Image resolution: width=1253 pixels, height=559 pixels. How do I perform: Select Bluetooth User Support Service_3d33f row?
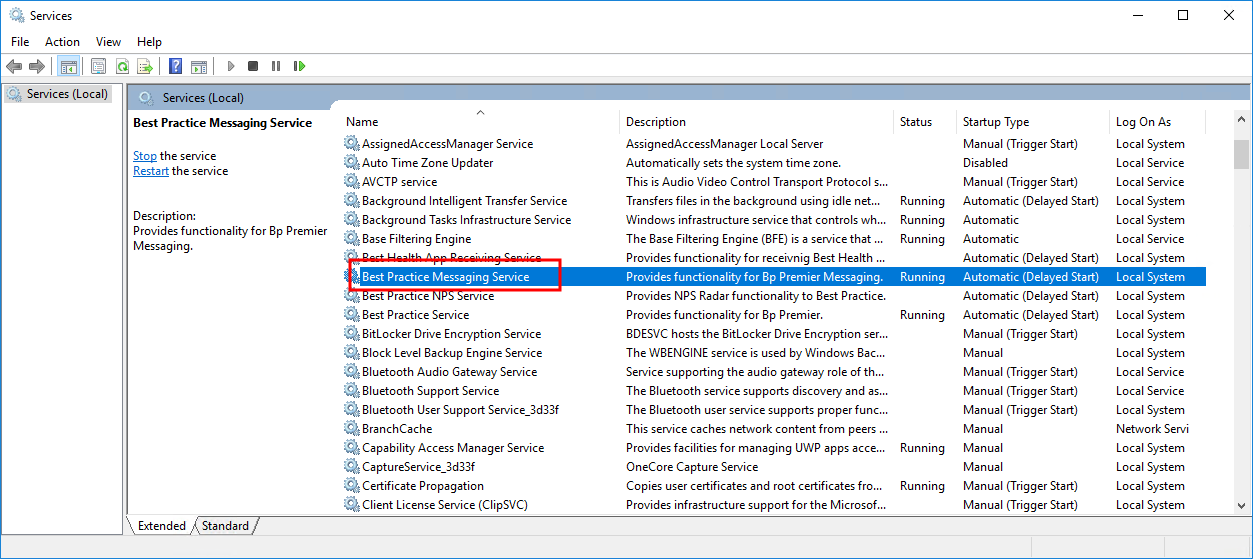[x=774, y=410]
